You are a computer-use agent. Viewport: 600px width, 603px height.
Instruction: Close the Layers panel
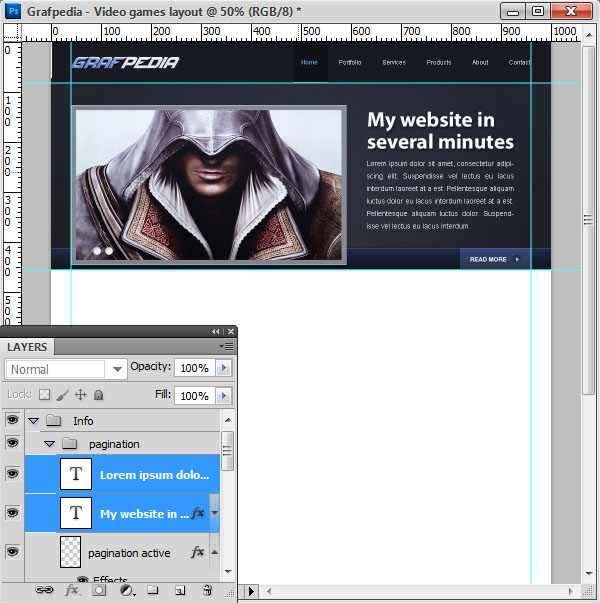point(231,331)
